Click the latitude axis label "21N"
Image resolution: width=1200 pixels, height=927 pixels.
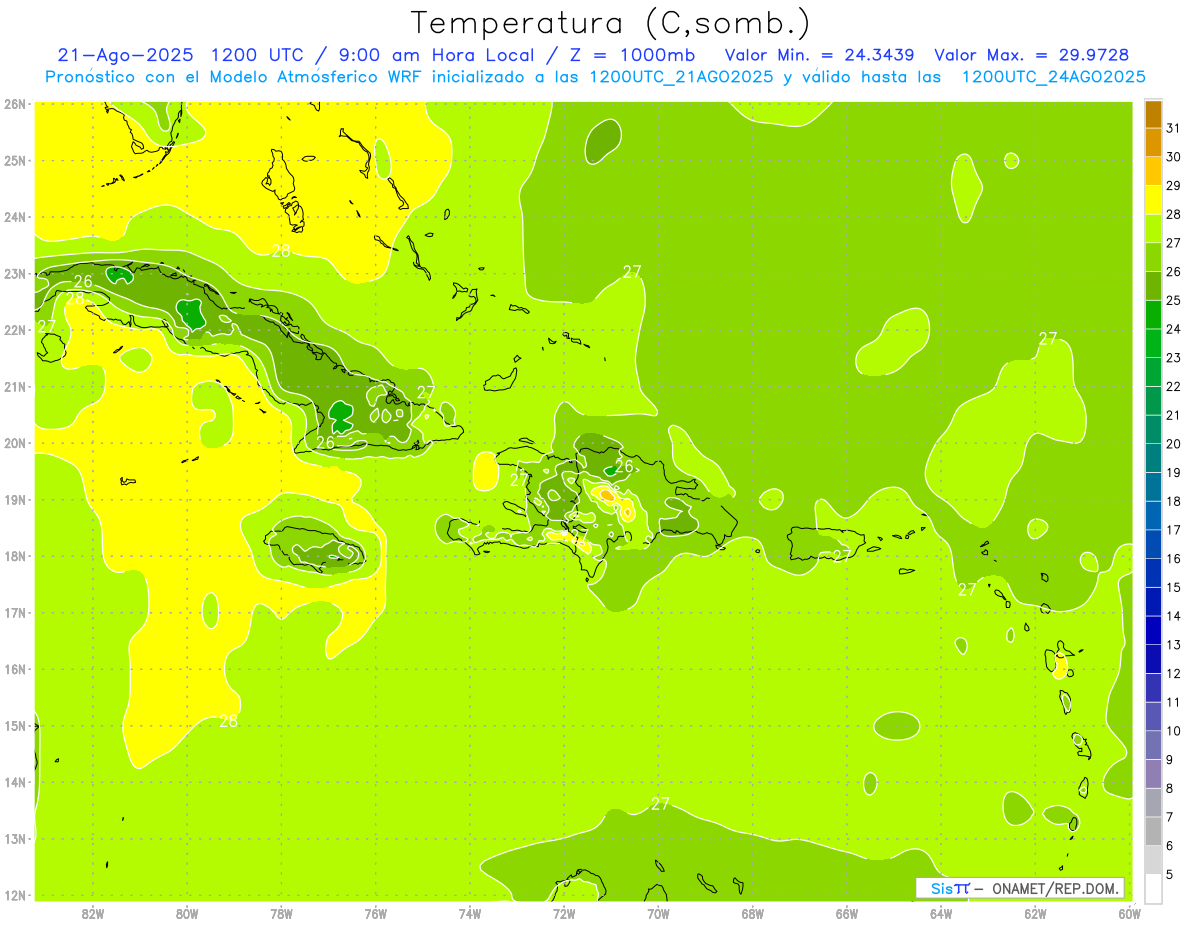pyautogui.click(x=14, y=386)
